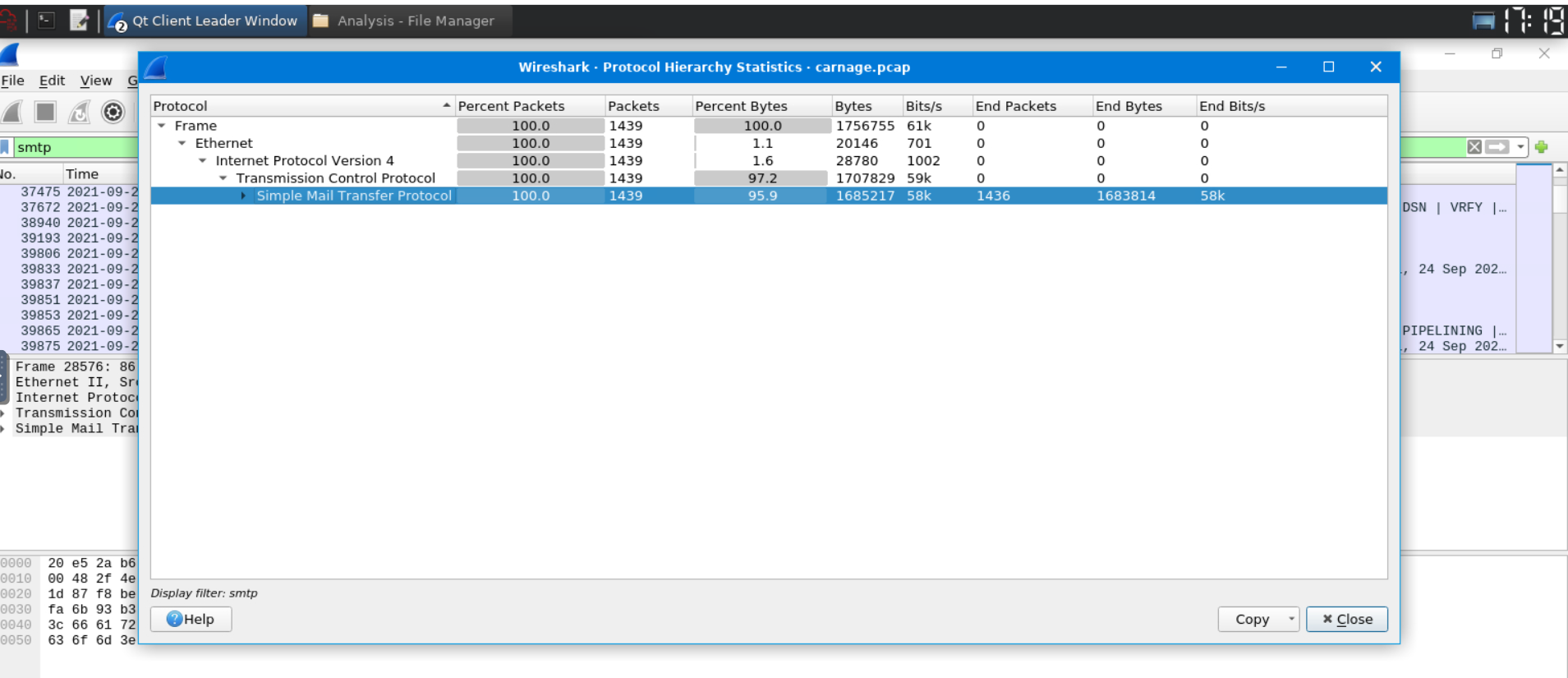The width and height of the screenshot is (1568, 678).
Task: Expand Simple Mail Transfer details in packet pane
Action: pos(3,428)
